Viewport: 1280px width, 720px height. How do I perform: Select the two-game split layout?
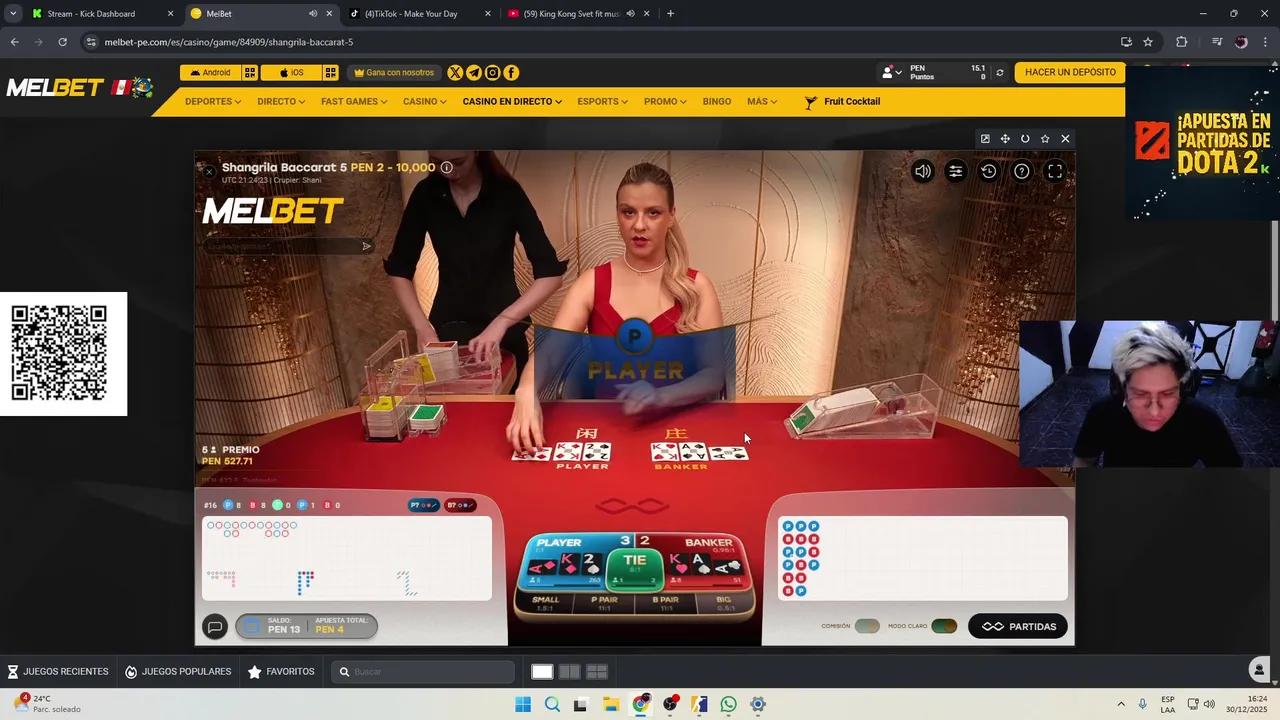pyautogui.click(x=570, y=672)
